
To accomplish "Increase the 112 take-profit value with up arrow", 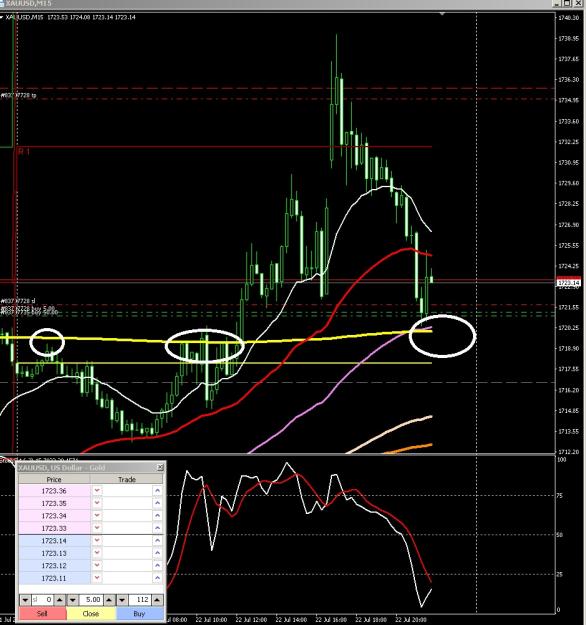I will pyautogui.click(x=157, y=599).
